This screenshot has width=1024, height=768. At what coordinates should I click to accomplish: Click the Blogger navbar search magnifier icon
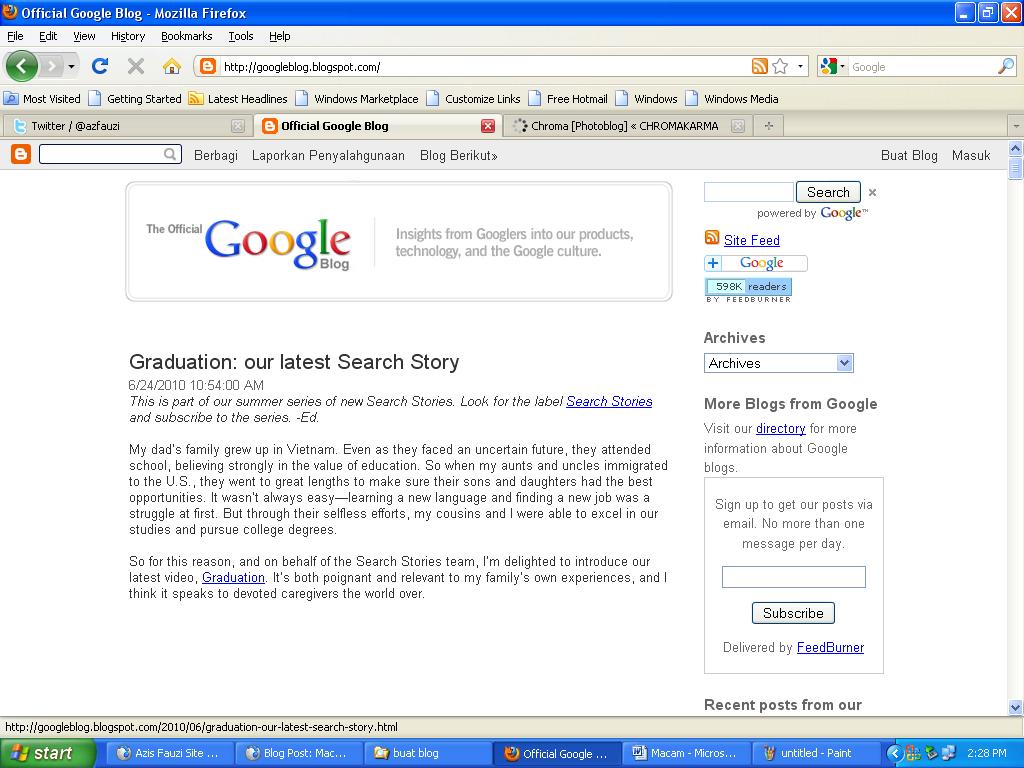(x=171, y=155)
